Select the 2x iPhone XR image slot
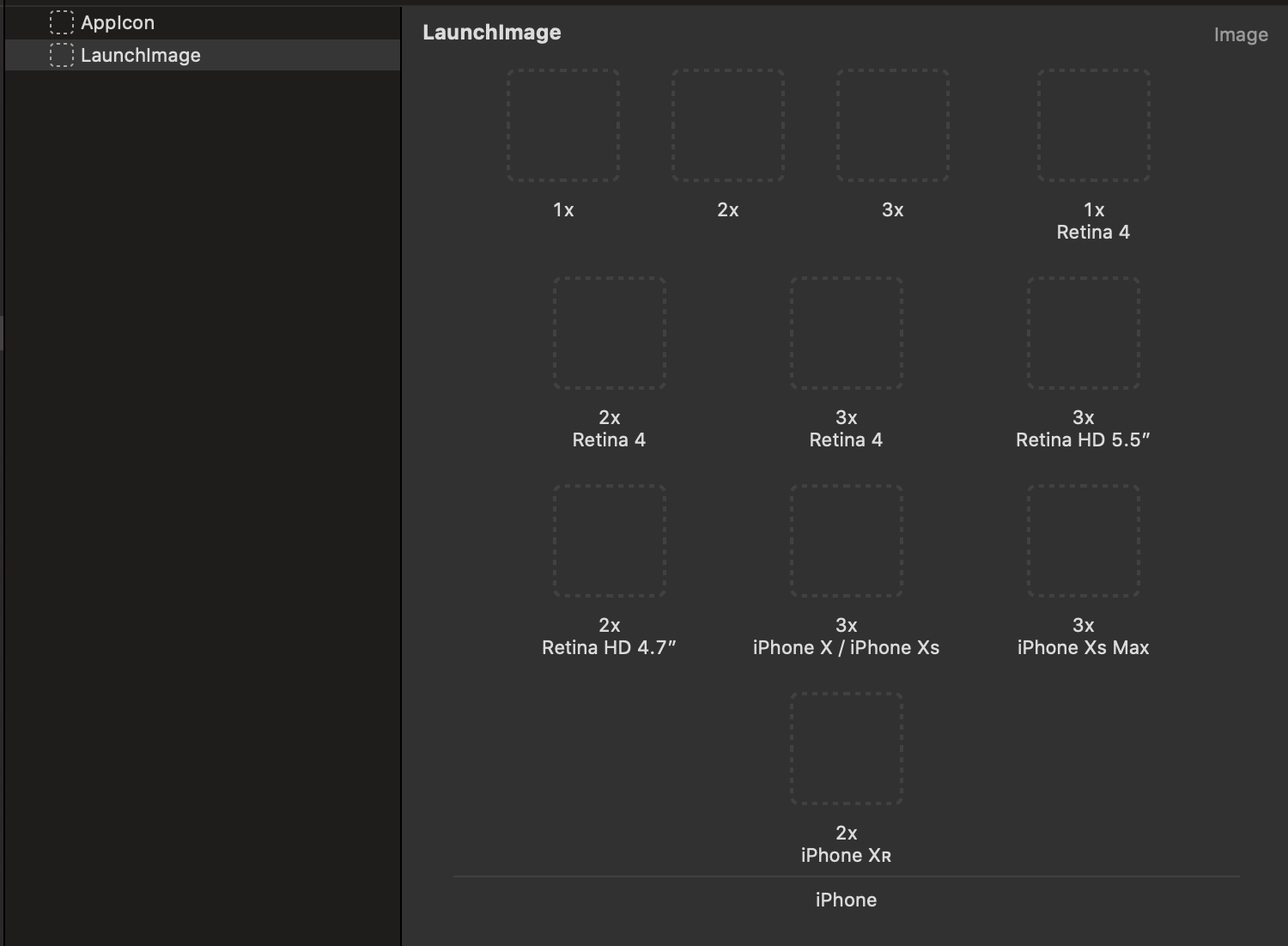This screenshot has height=946, width=1288. [x=847, y=749]
